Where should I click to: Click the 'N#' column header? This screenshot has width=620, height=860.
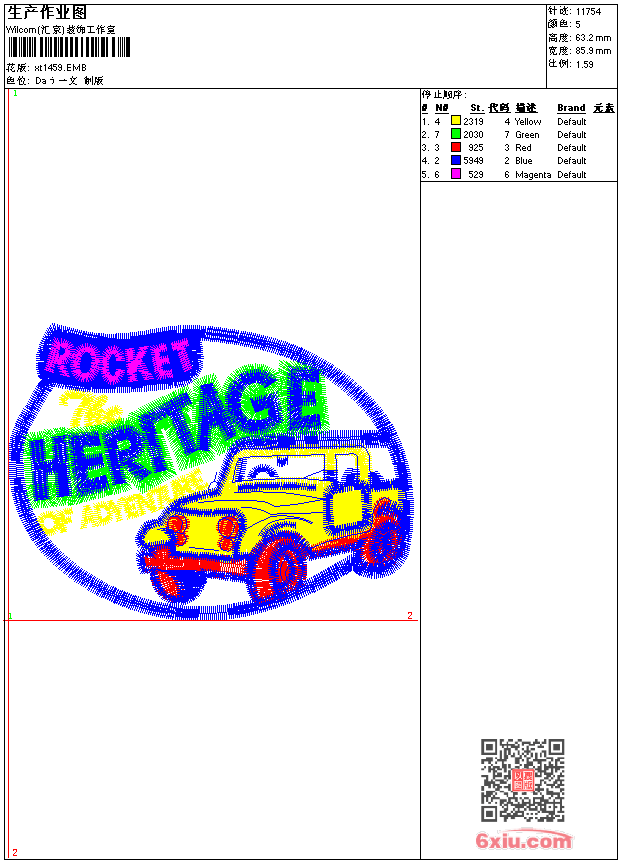pyautogui.click(x=442, y=108)
